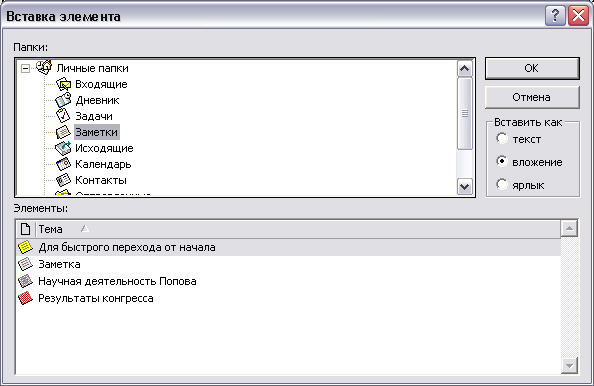Sort by the Тема column header
This screenshot has width=594, height=386.
(298, 229)
